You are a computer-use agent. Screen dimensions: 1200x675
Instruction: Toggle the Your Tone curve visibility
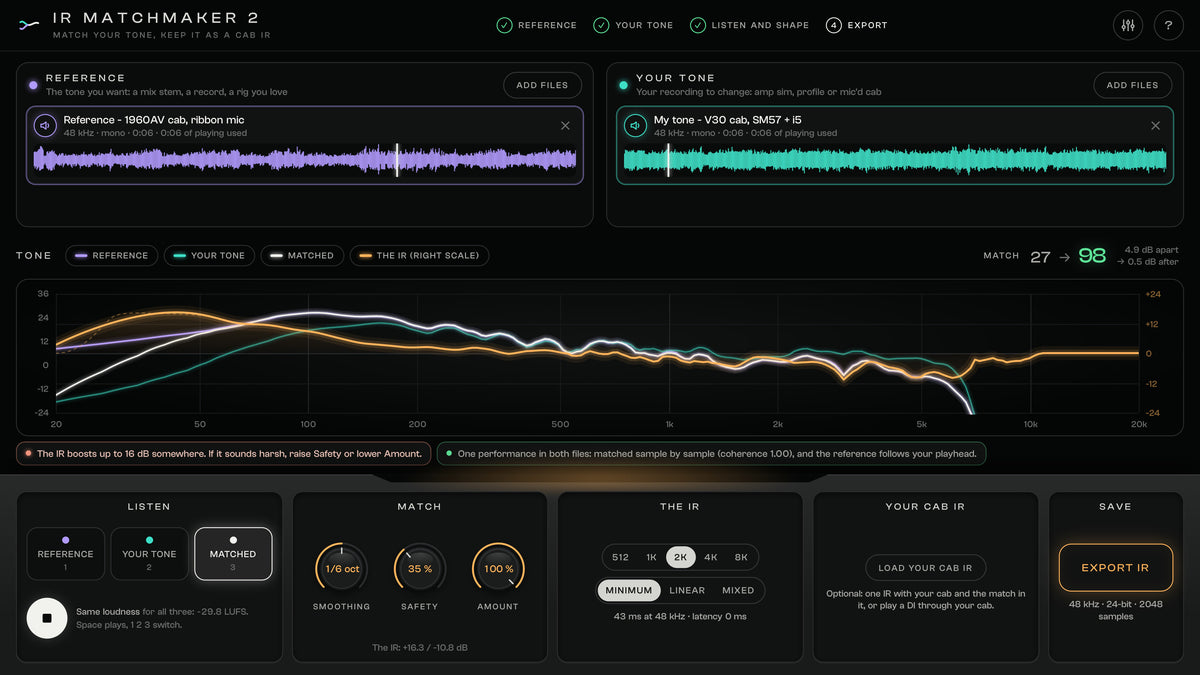pos(209,256)
